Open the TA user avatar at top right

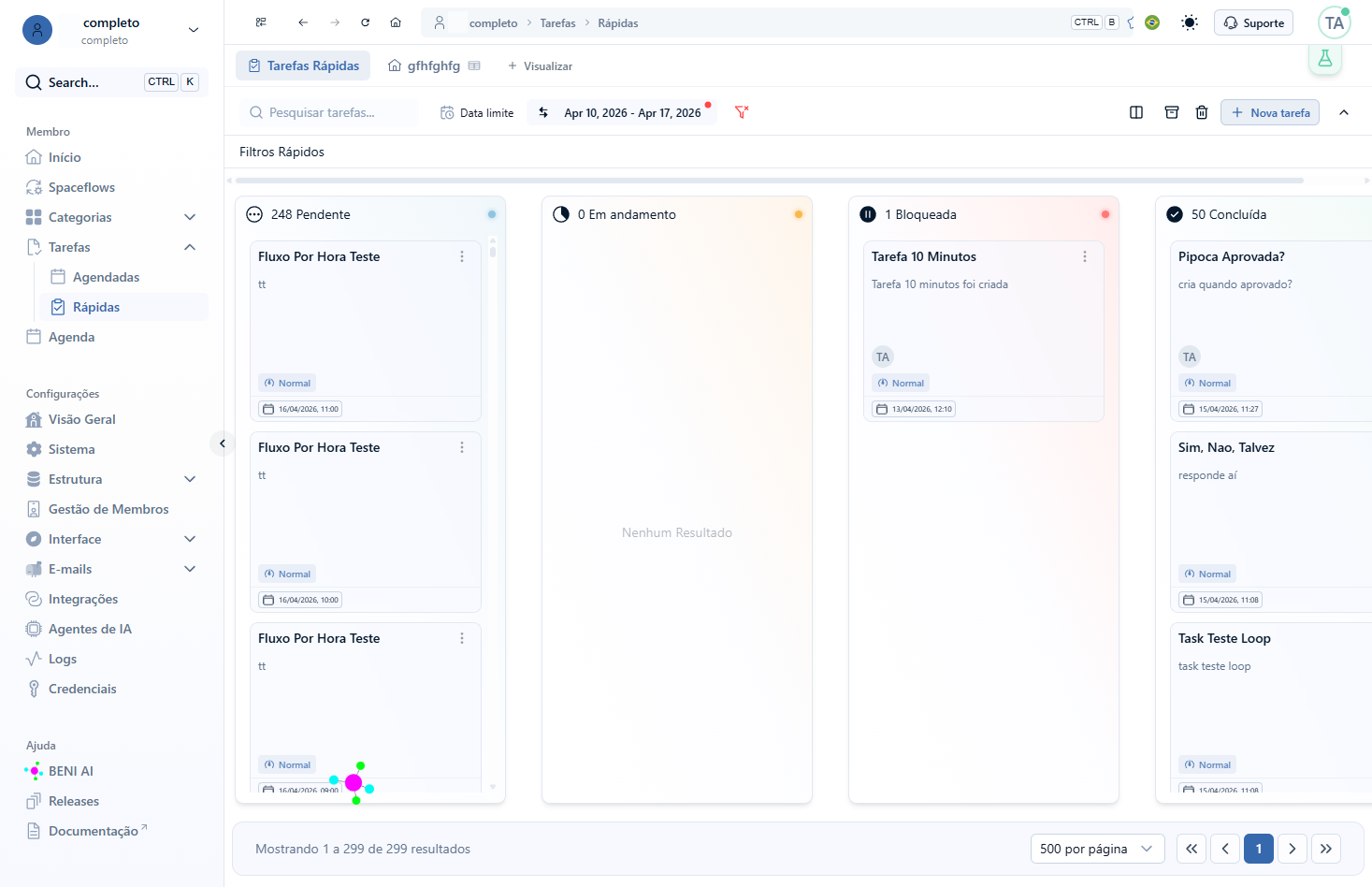(1335, 22)
